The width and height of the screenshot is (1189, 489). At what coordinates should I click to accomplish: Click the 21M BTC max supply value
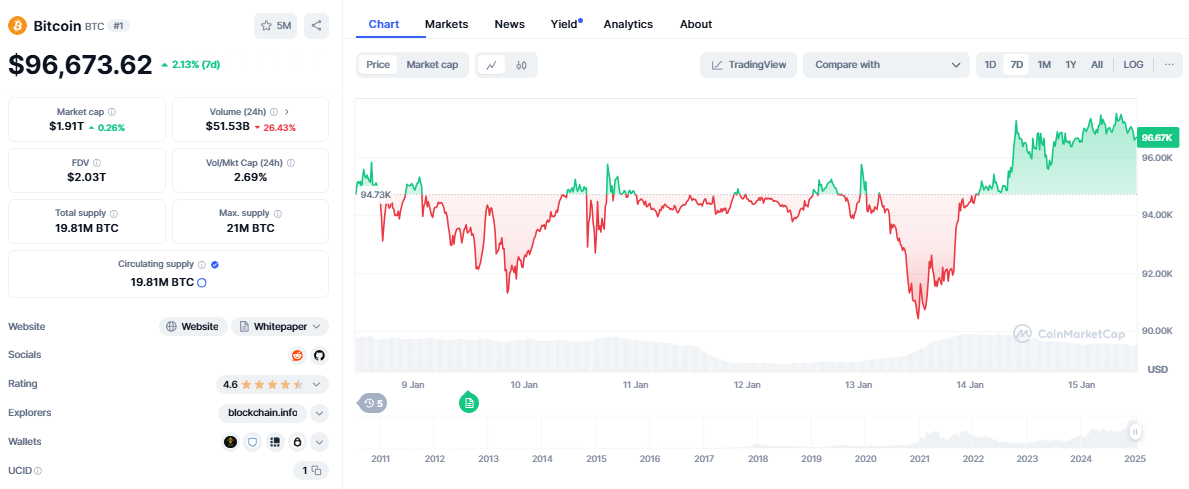pyautogui.click(x=250, y=227)
